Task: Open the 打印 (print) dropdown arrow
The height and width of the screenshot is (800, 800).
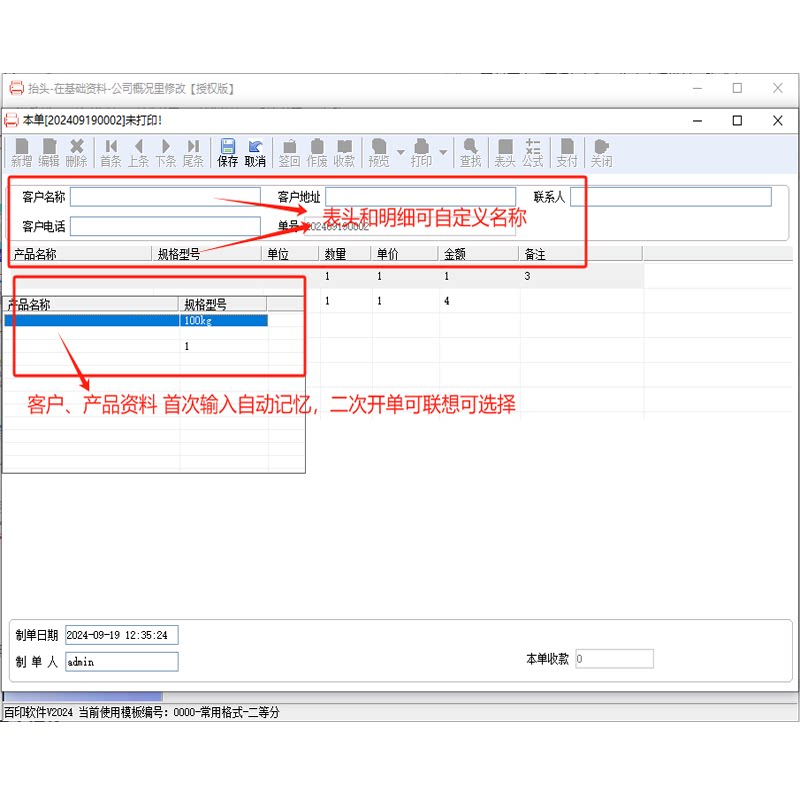Action: 442,152
